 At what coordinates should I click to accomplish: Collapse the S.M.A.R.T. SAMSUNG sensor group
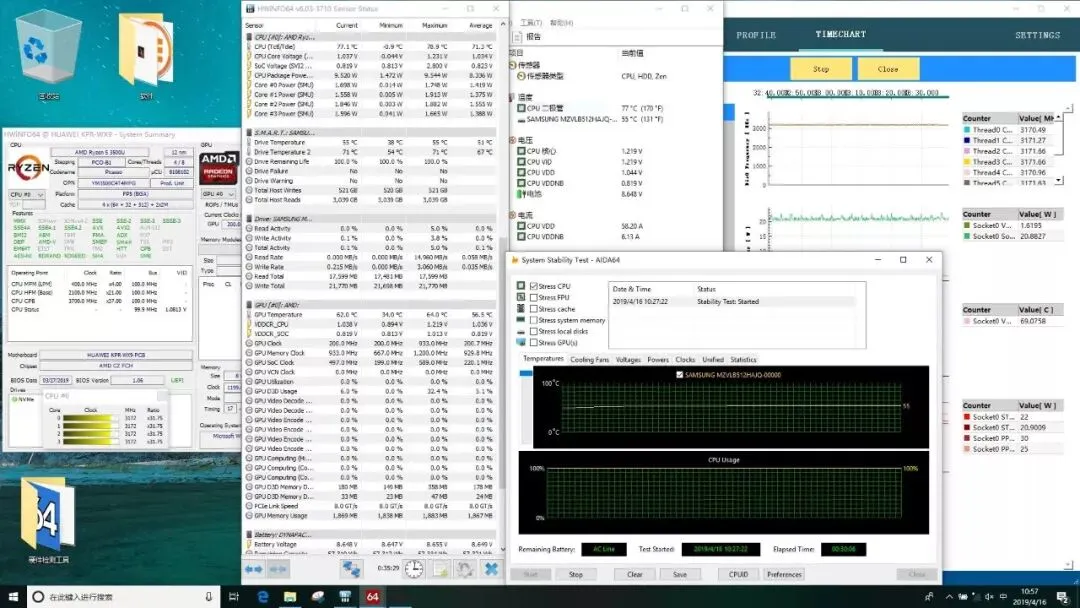(249, 132)
